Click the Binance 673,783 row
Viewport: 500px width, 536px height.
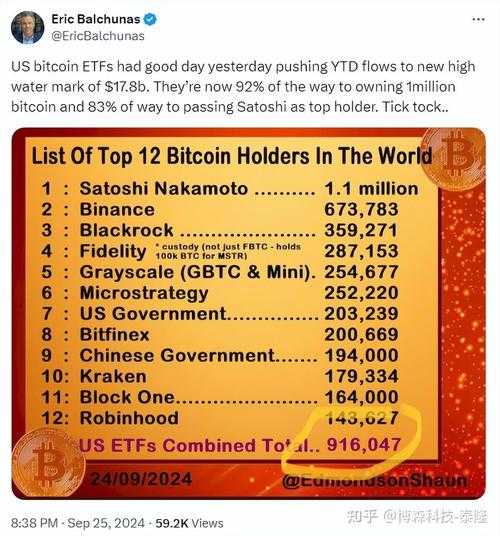pos(220,209)
